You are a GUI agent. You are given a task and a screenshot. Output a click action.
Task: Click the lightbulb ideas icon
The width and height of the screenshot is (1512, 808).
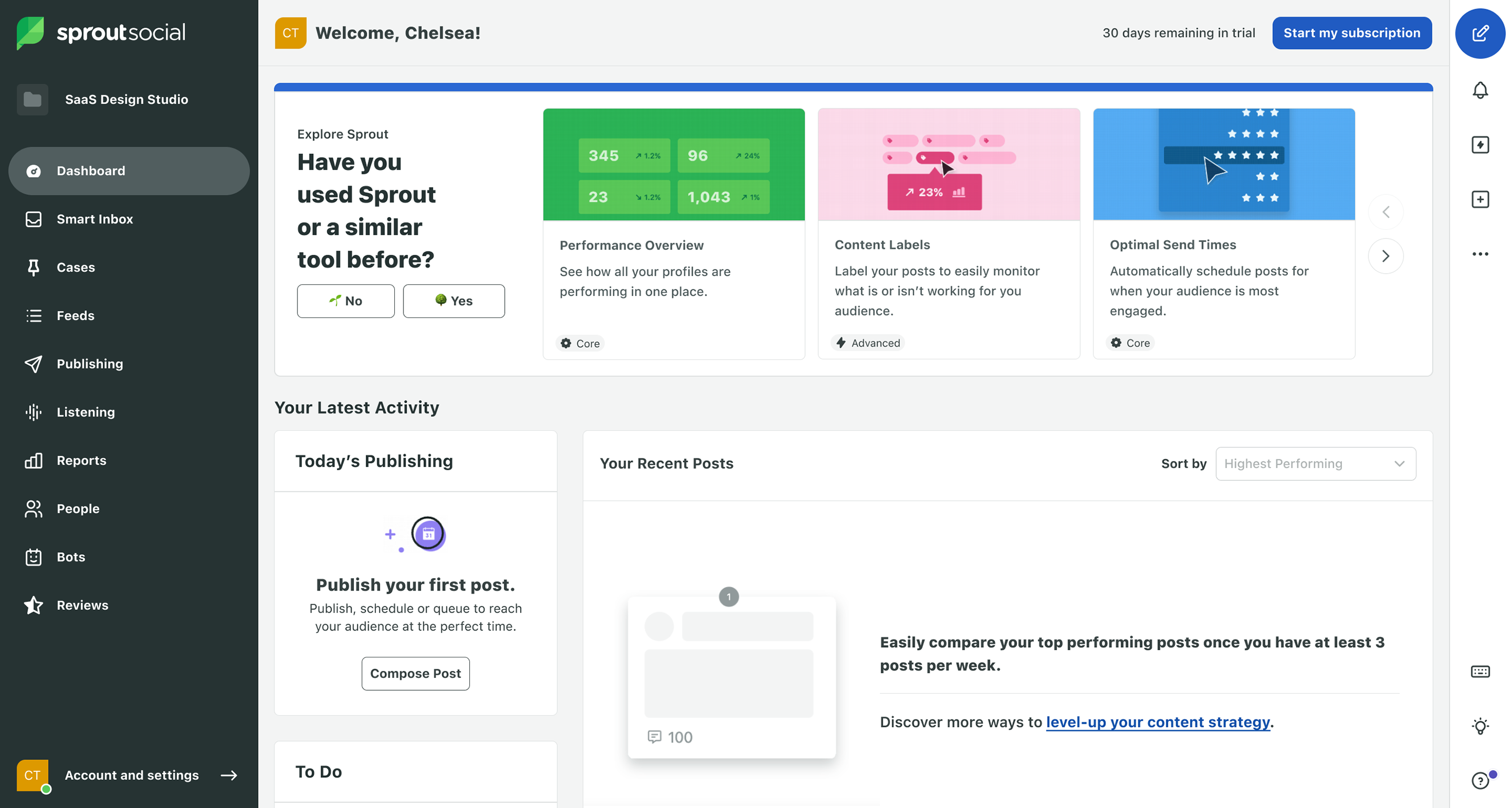pos(1480,726)
